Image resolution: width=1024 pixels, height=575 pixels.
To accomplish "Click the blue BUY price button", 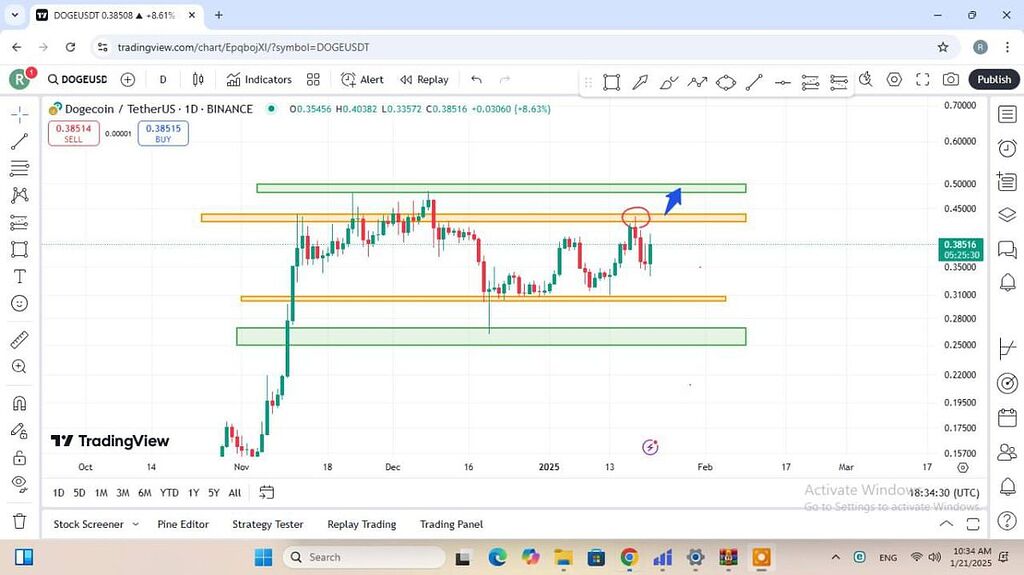I will [x=163, y=133].
